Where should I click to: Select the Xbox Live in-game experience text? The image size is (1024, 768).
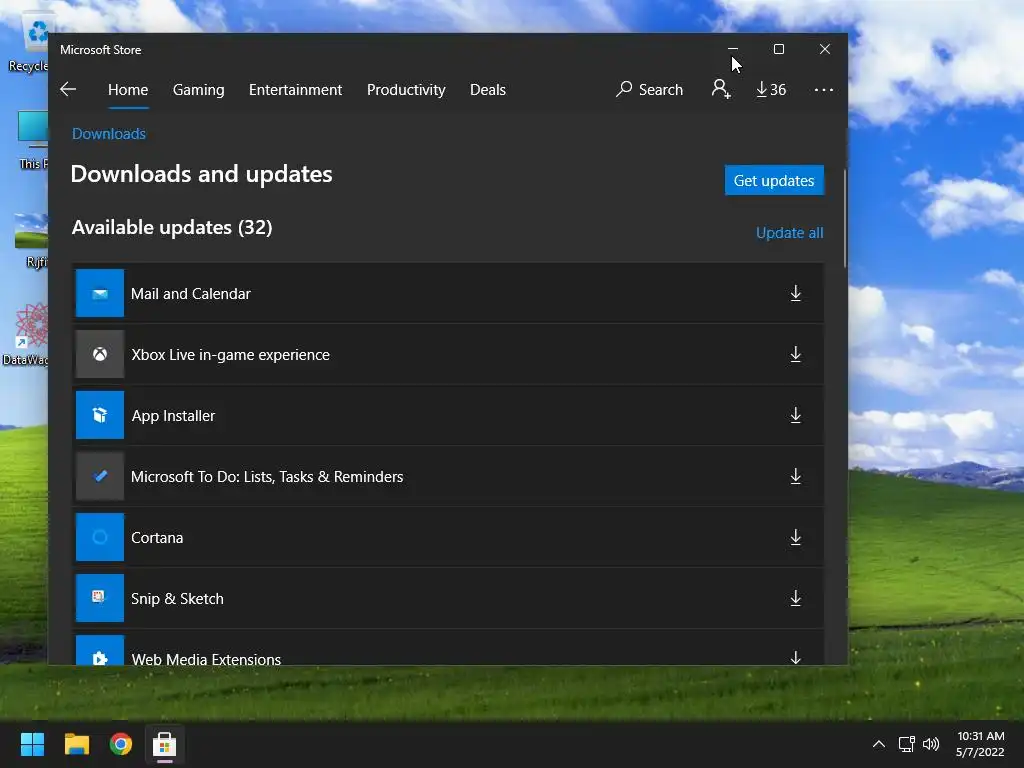click(231, 355)
